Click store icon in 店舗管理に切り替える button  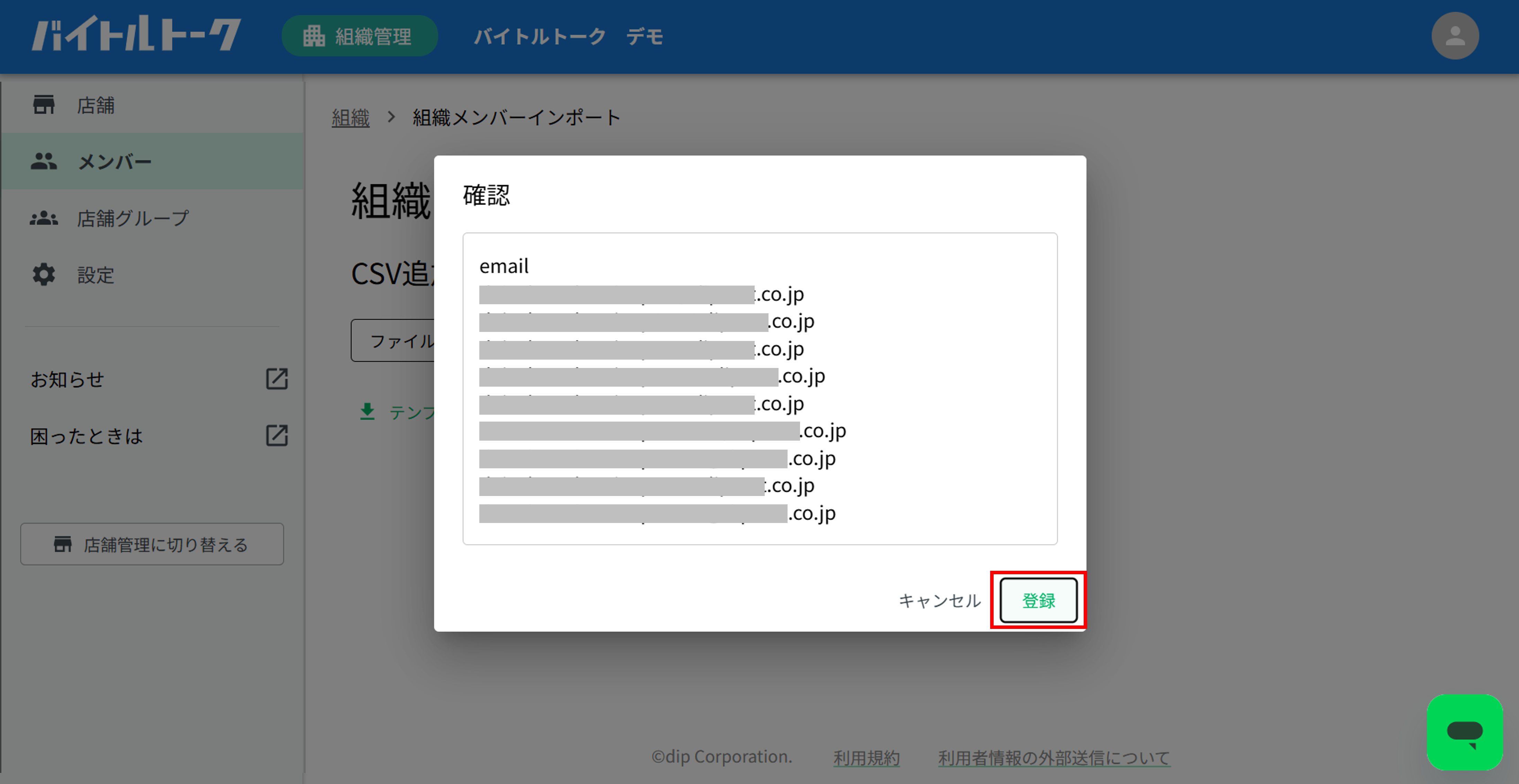62,544
